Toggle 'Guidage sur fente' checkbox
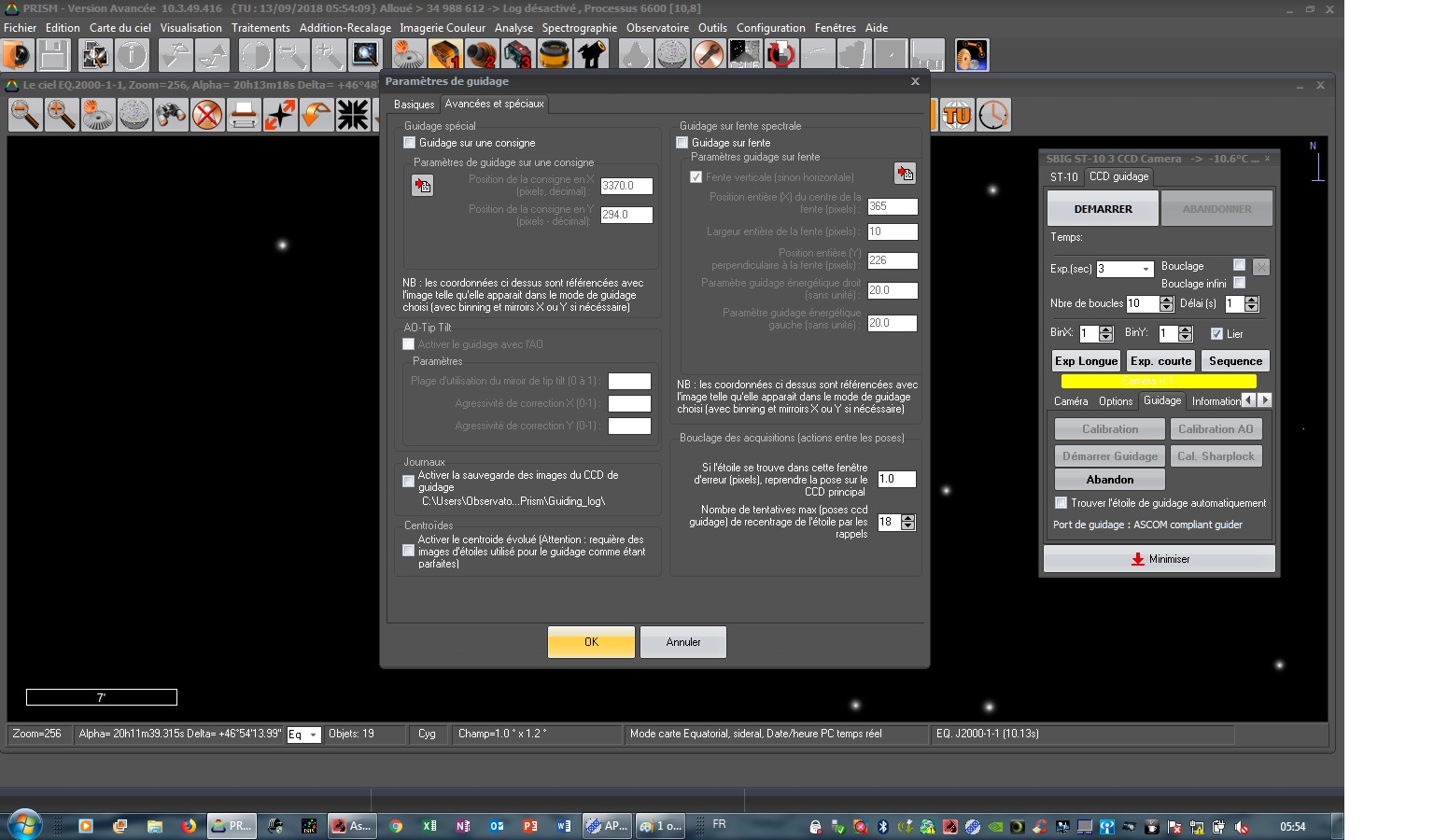This screenshot has width=1434, height=840. click(682, 143)
